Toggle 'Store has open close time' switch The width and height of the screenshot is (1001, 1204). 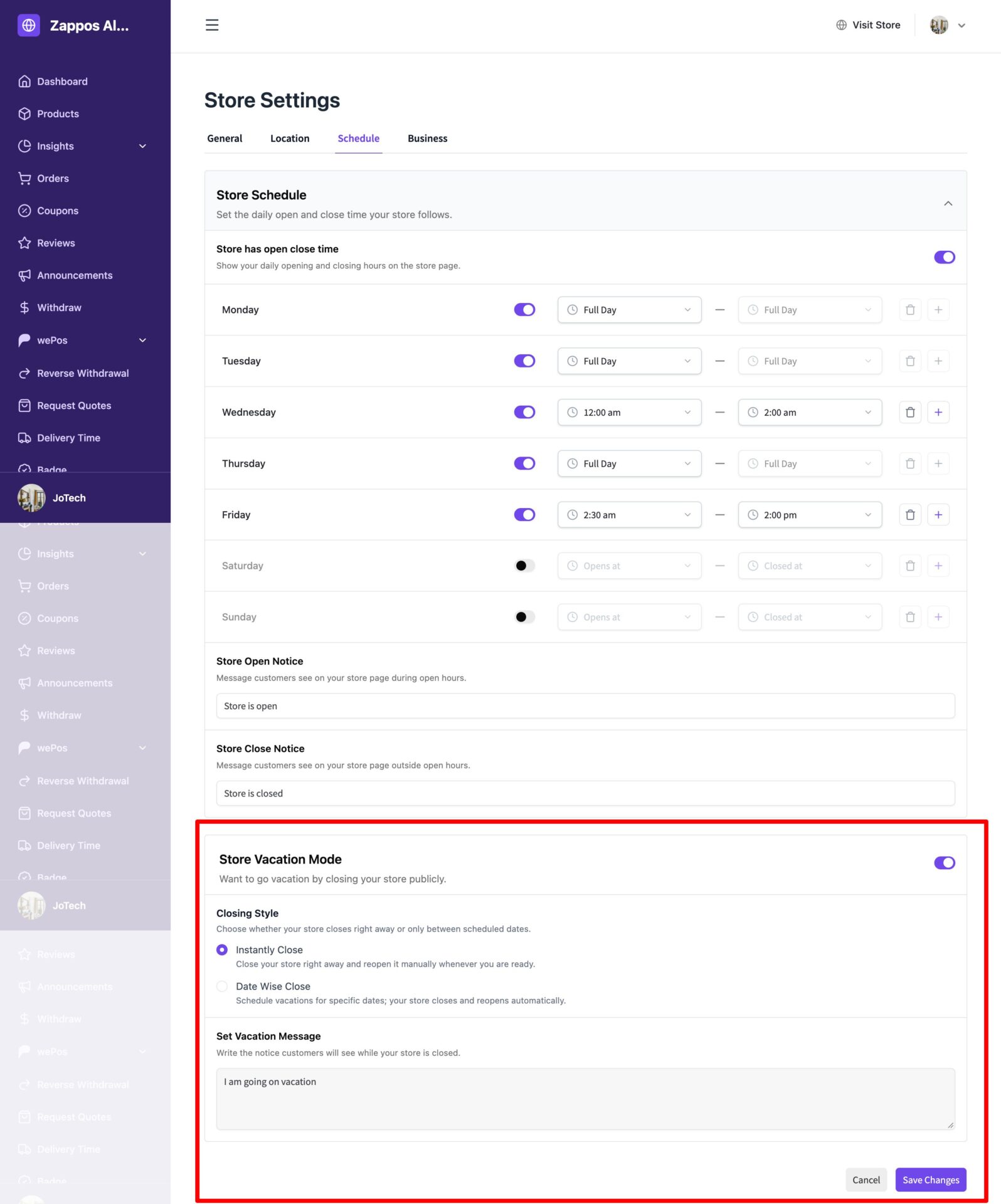[x=945, y=257]
